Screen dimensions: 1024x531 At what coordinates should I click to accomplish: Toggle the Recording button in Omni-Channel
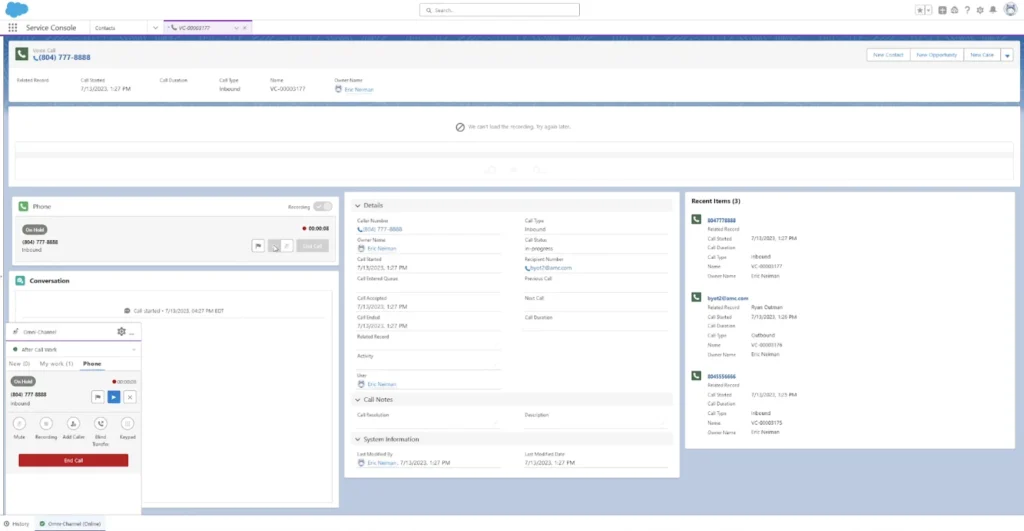(x=47, y=424)
